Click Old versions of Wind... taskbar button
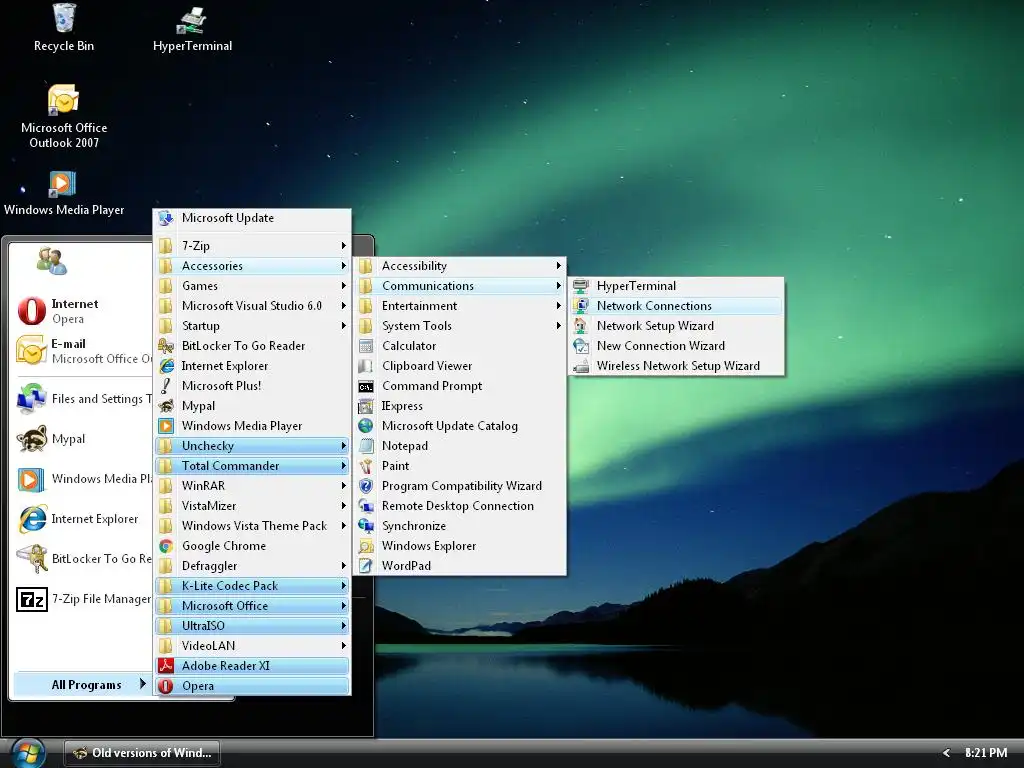The width and height of the screenshot is (1024, 768). pos(142,753)
